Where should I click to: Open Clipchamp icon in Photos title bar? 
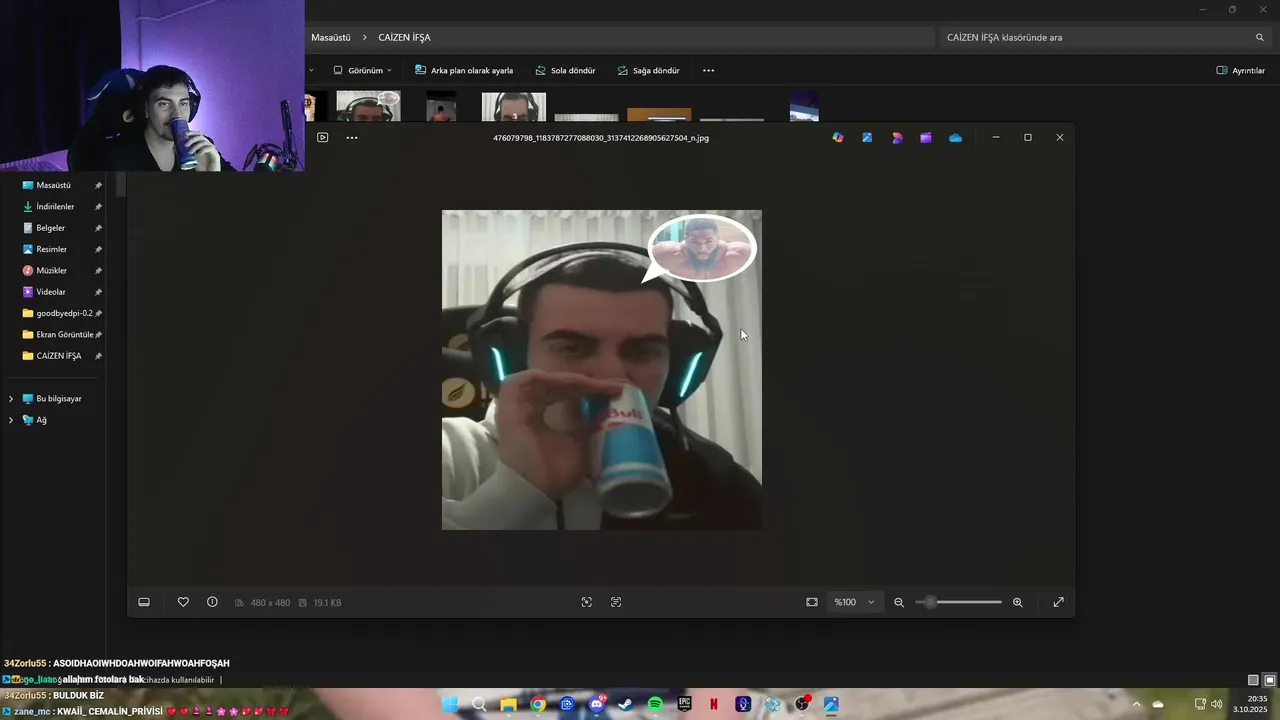[x=926, y=137]
